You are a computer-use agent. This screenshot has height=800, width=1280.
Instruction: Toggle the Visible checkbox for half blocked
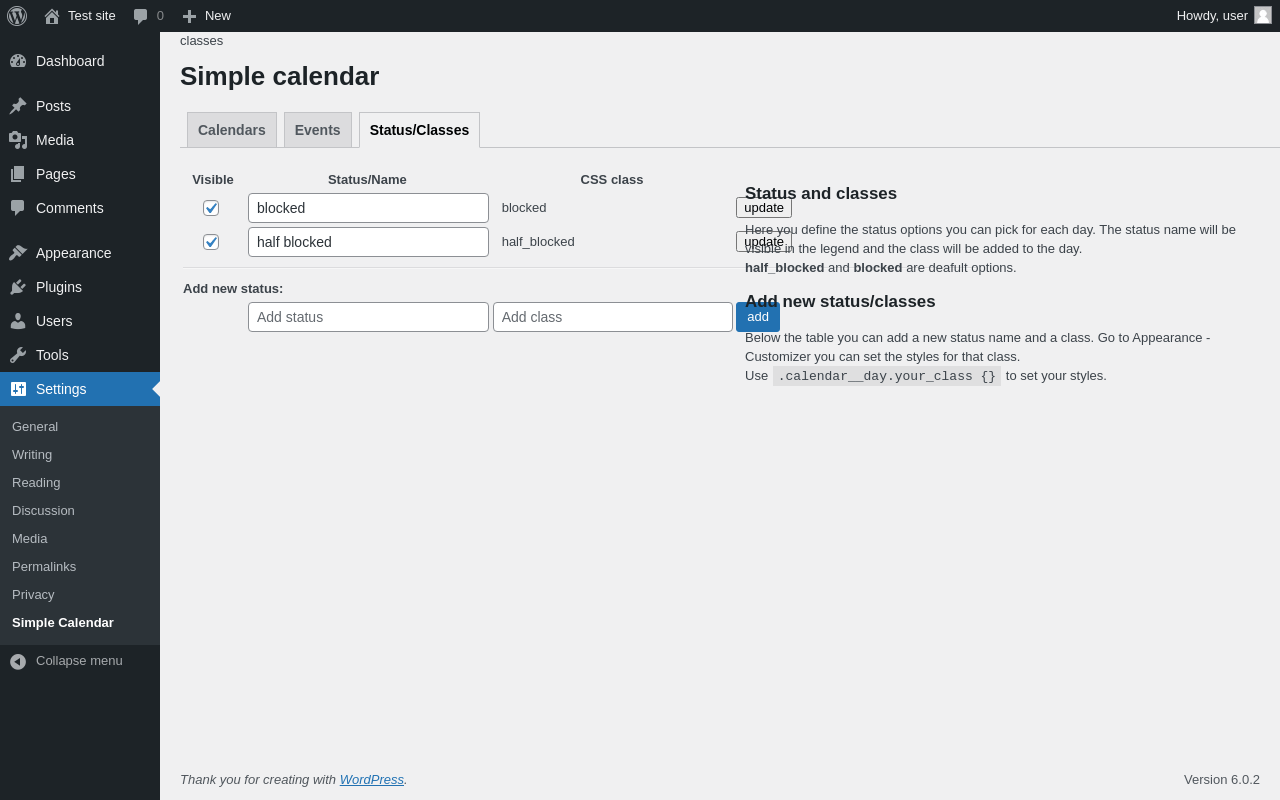[211, 242]
